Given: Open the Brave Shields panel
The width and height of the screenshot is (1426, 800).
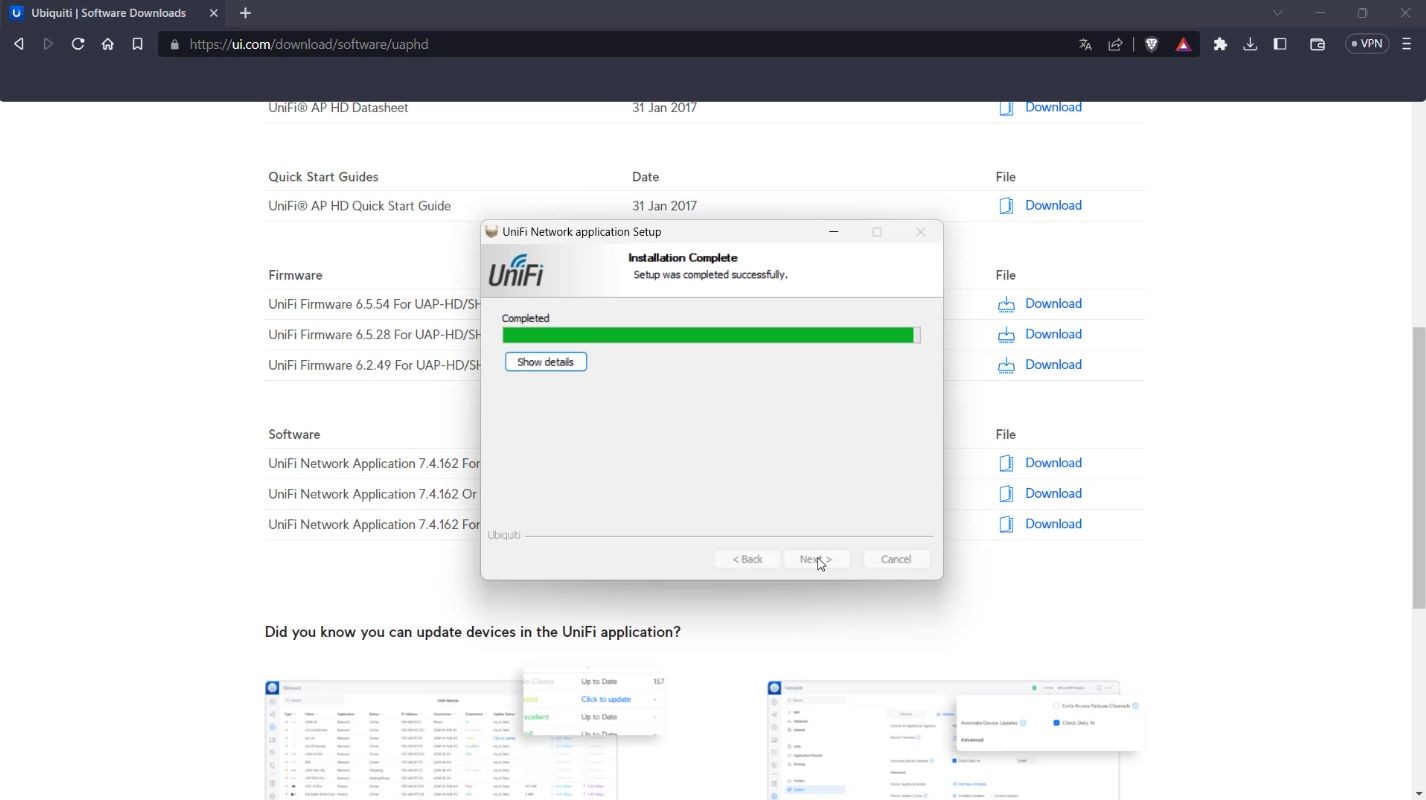Looking at the screenshot, I should [1151, 44].
